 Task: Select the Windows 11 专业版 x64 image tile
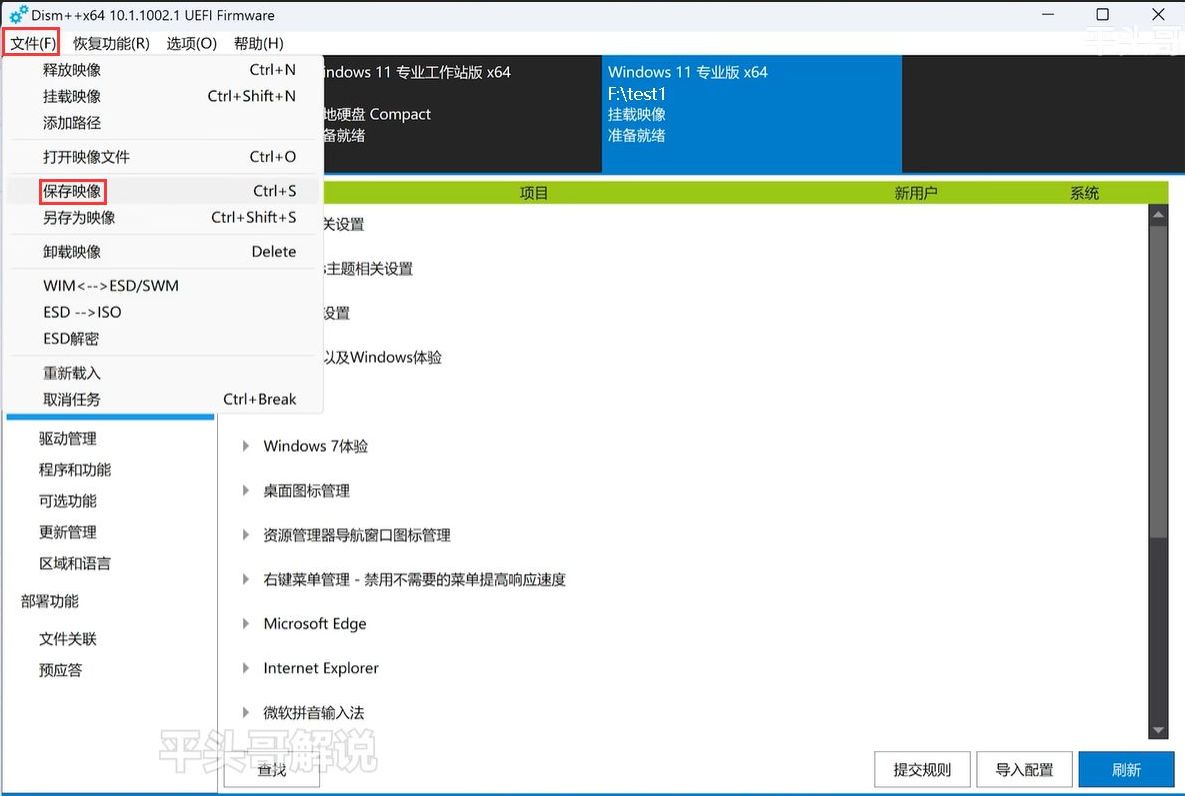click(x=751, y=114)
